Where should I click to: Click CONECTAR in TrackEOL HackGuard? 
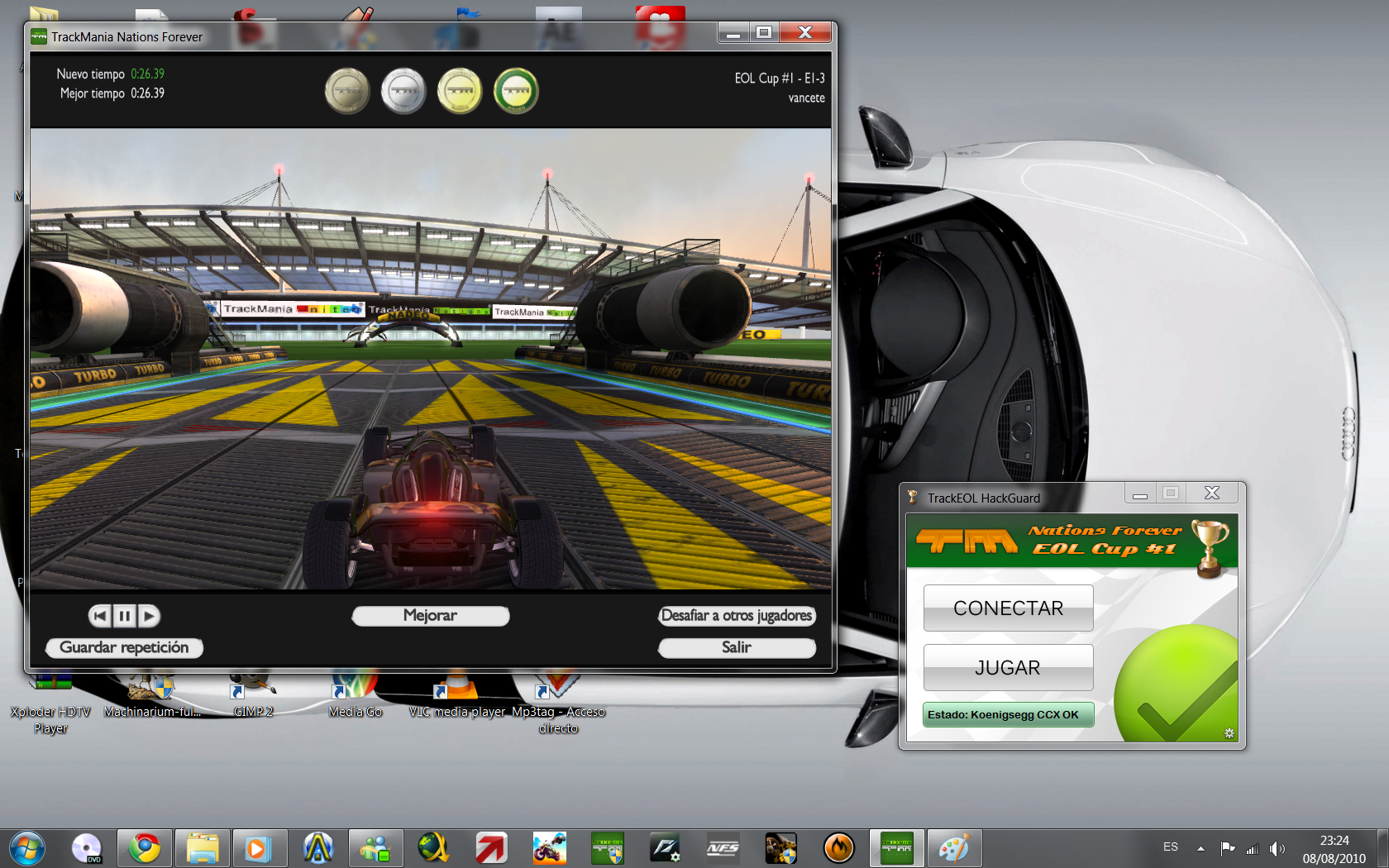(x=1009, y=608)
